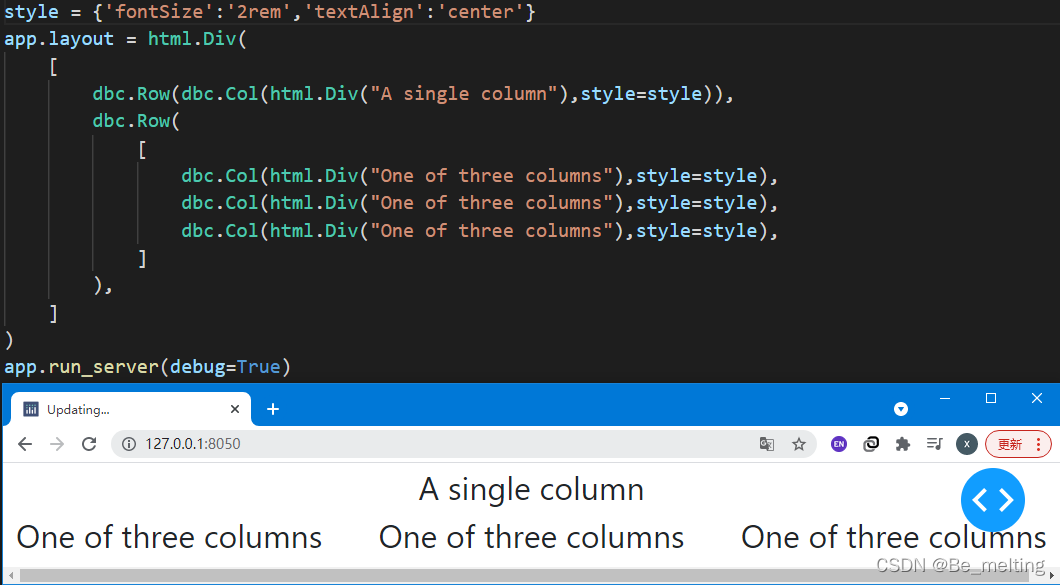Click the site info icon beside 127.0.0.1:8050
The height and width of the screenshot is (585, 1060).
[128, 444]
